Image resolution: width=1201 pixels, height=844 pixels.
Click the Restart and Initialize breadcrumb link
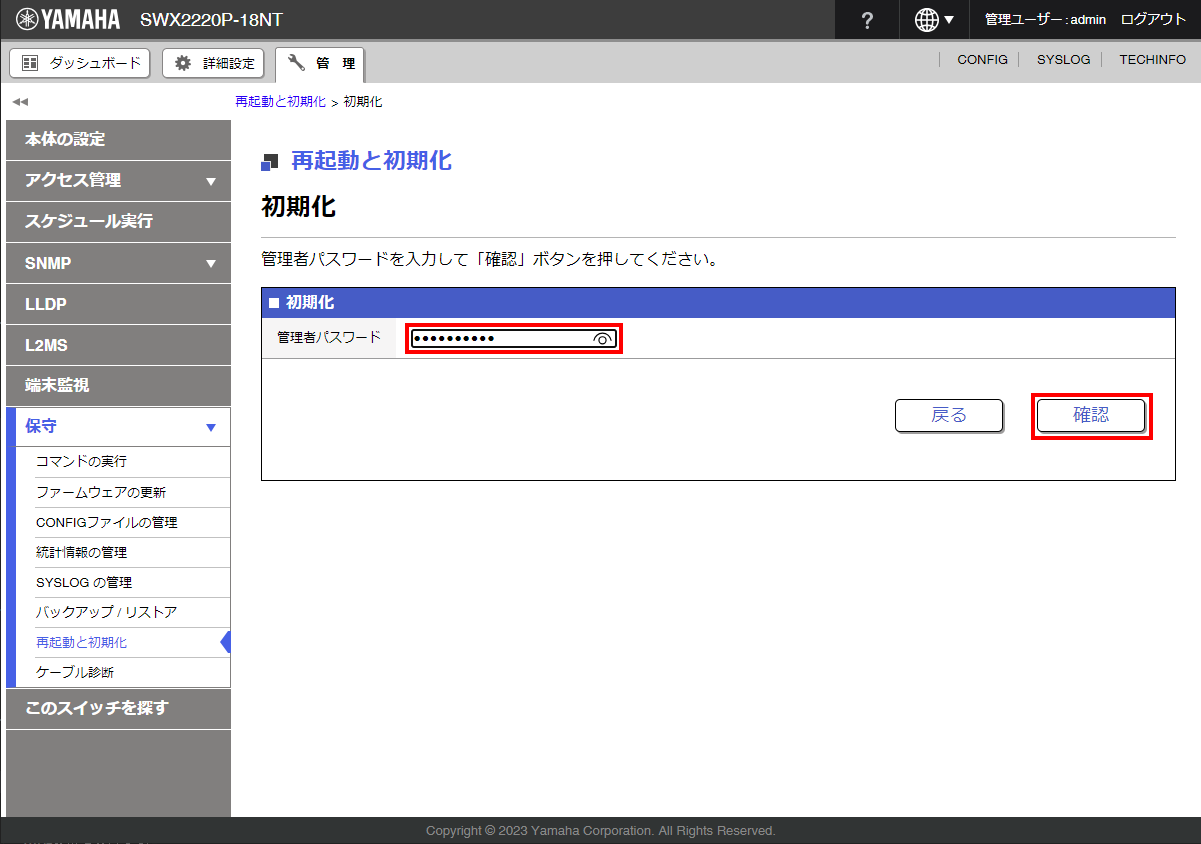[x=280, y=102]
